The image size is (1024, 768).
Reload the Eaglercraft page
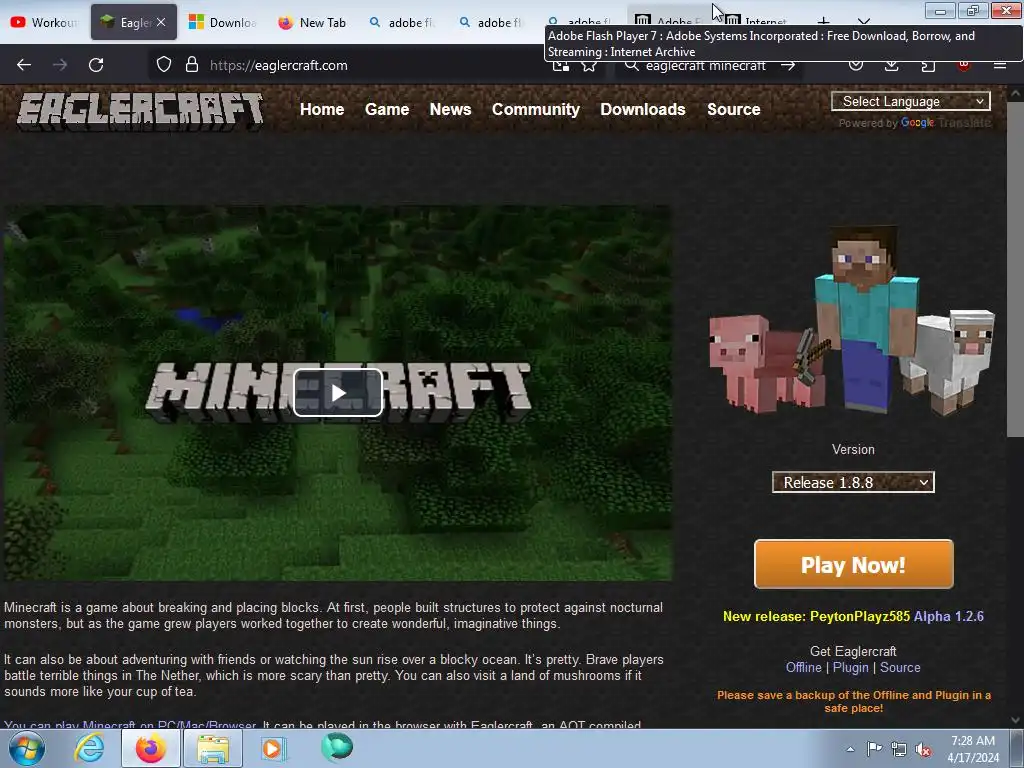point(96,65)
